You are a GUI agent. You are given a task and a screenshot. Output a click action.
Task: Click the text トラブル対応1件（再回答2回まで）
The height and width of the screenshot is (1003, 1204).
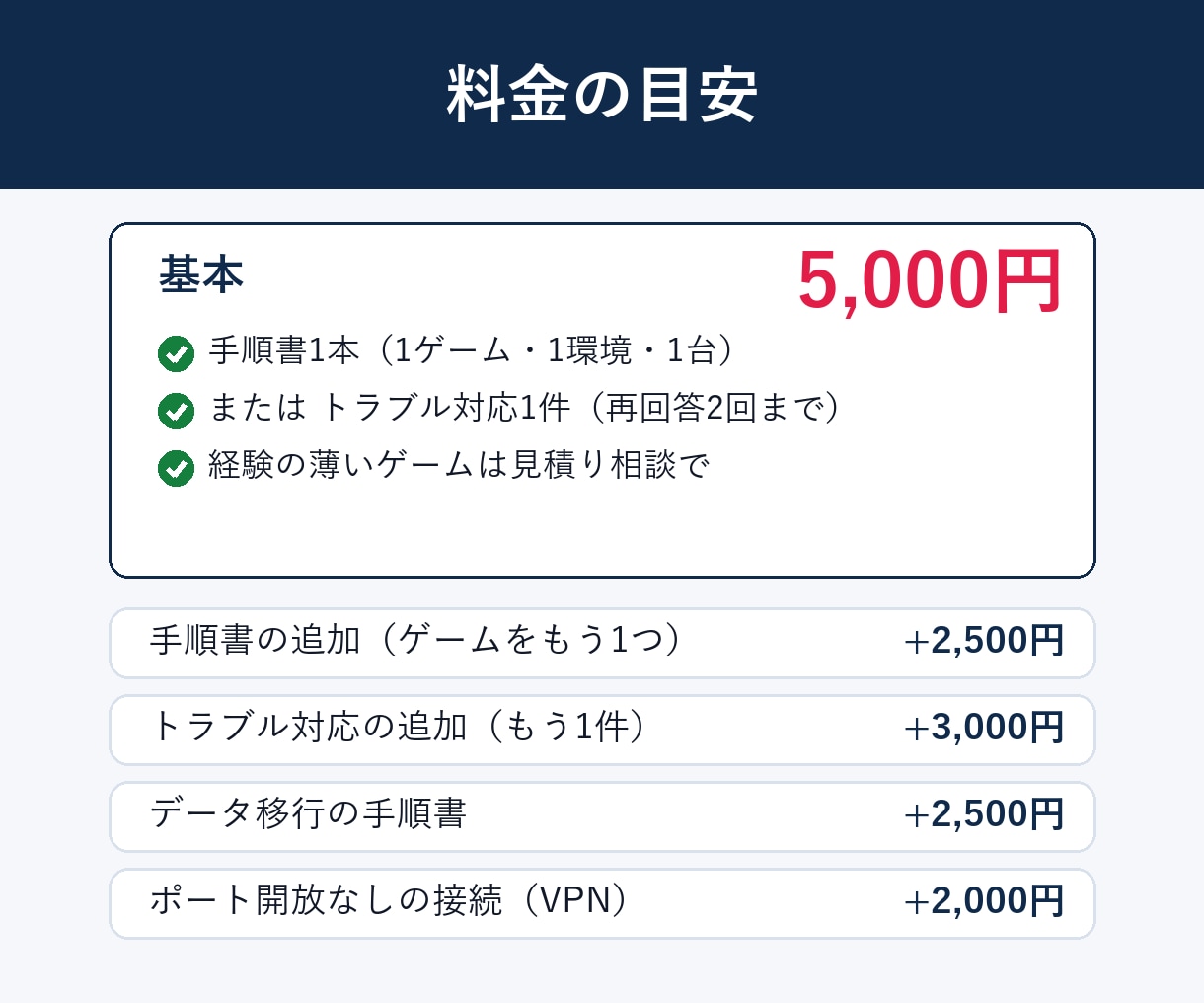pos(584,408)
